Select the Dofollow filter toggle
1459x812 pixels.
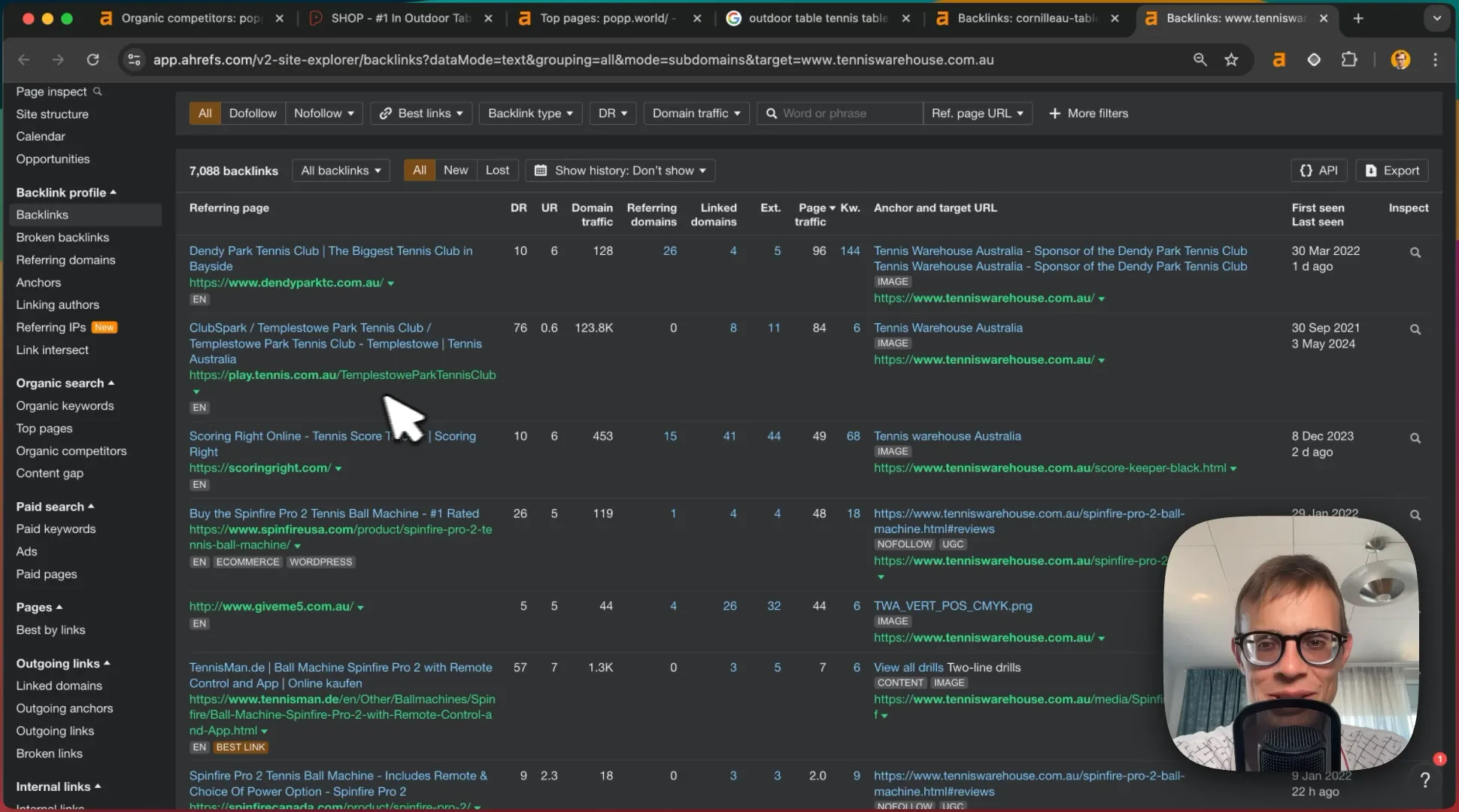coord(253,113)
